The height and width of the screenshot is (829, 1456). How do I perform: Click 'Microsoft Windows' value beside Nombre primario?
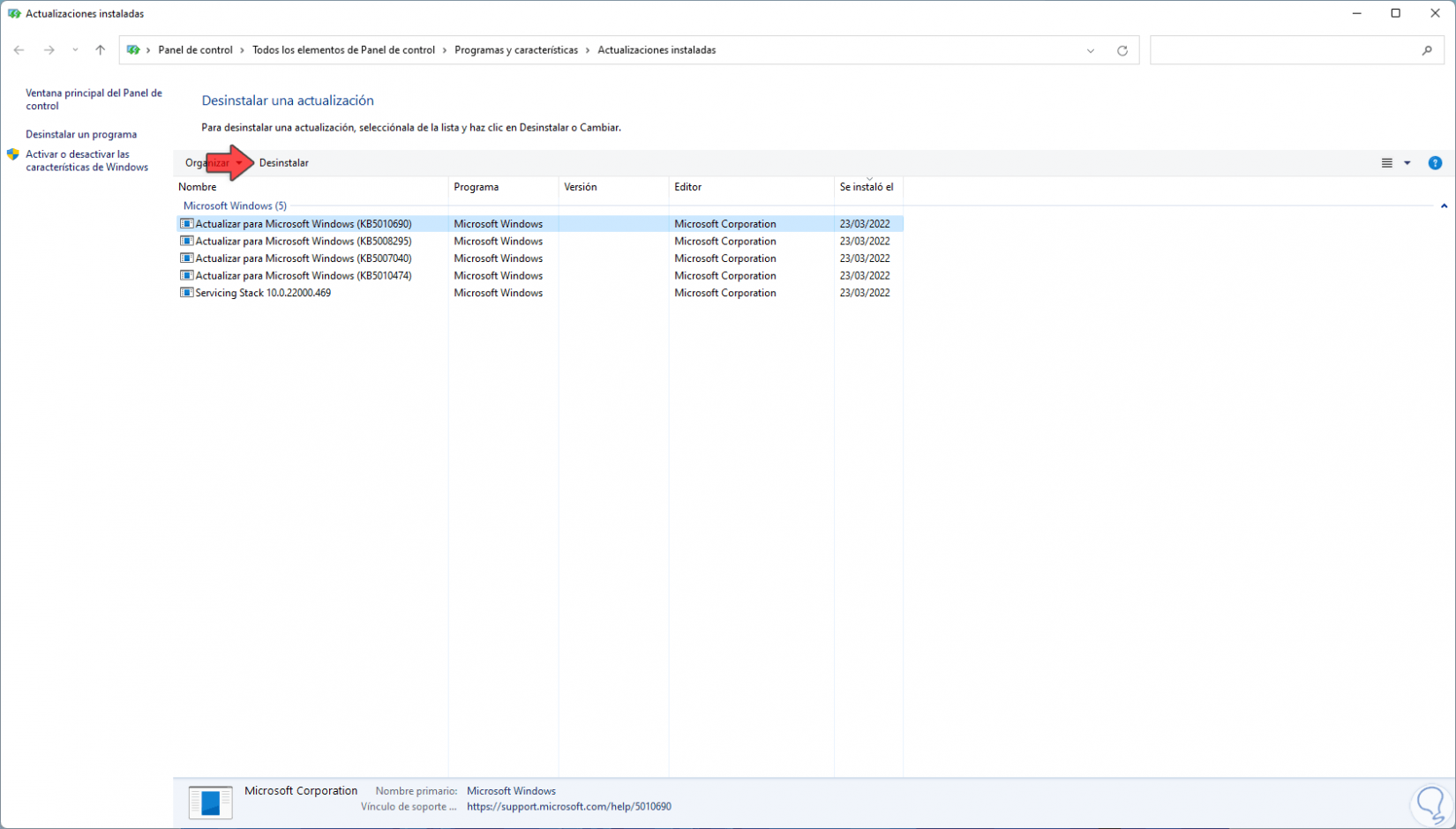coord(511,791)
